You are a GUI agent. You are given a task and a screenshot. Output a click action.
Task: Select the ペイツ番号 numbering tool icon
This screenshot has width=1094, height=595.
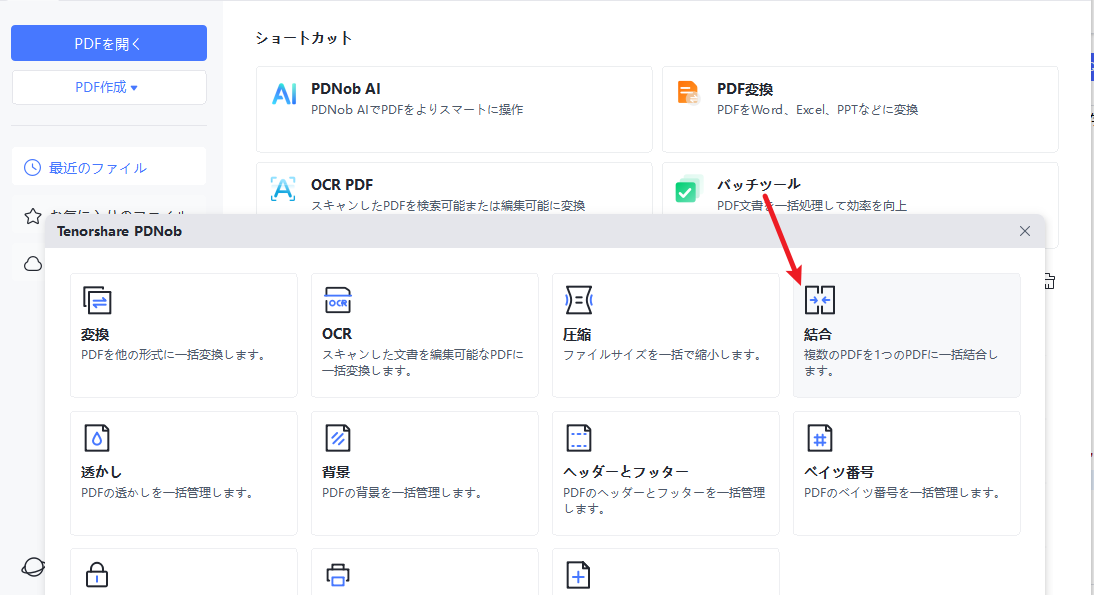coord(820,437)
